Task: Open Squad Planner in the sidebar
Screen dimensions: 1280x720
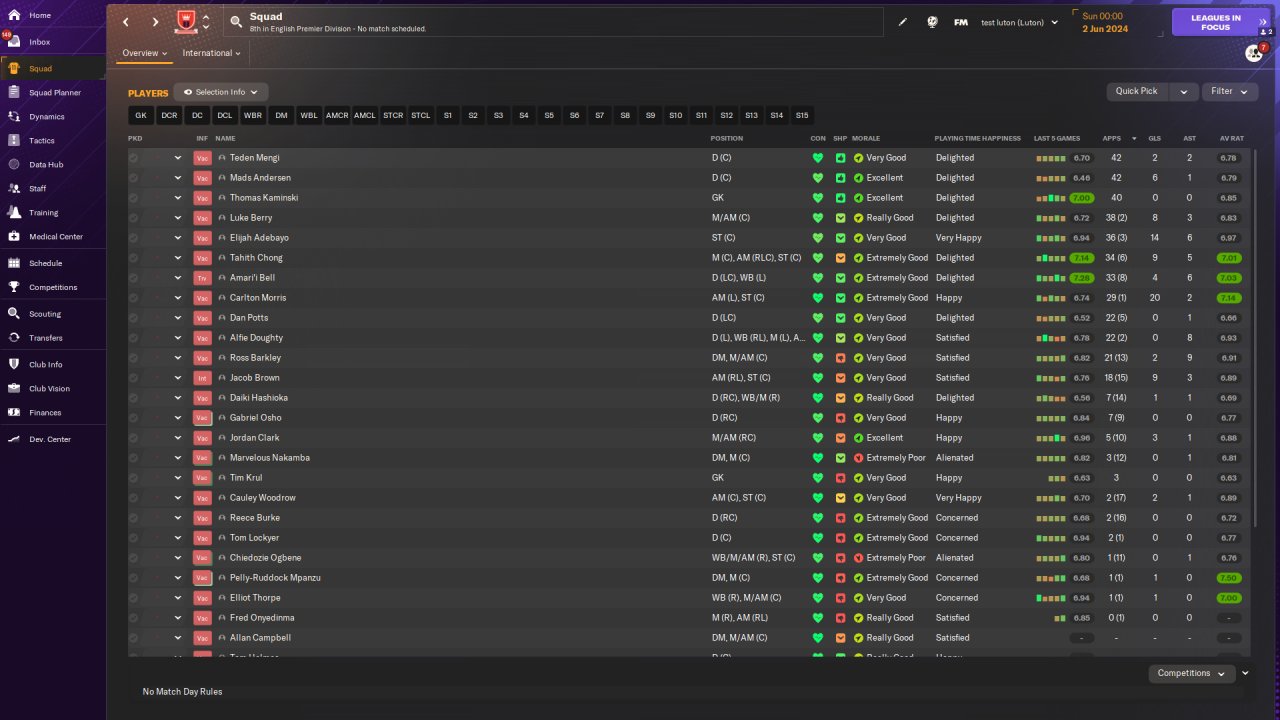Action: coord(53,93)
